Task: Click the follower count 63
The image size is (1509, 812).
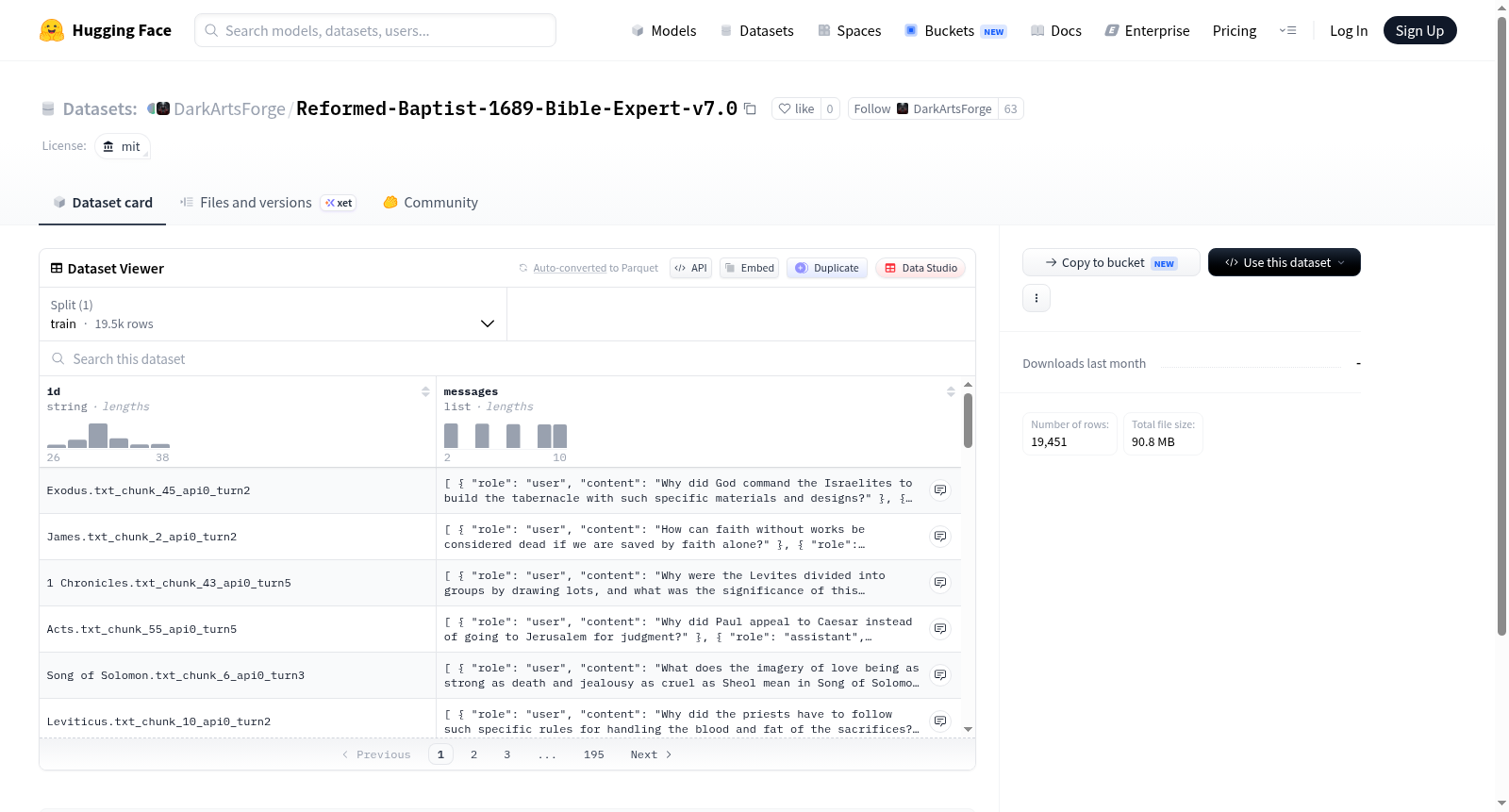Action: (x=1010, y=108)
